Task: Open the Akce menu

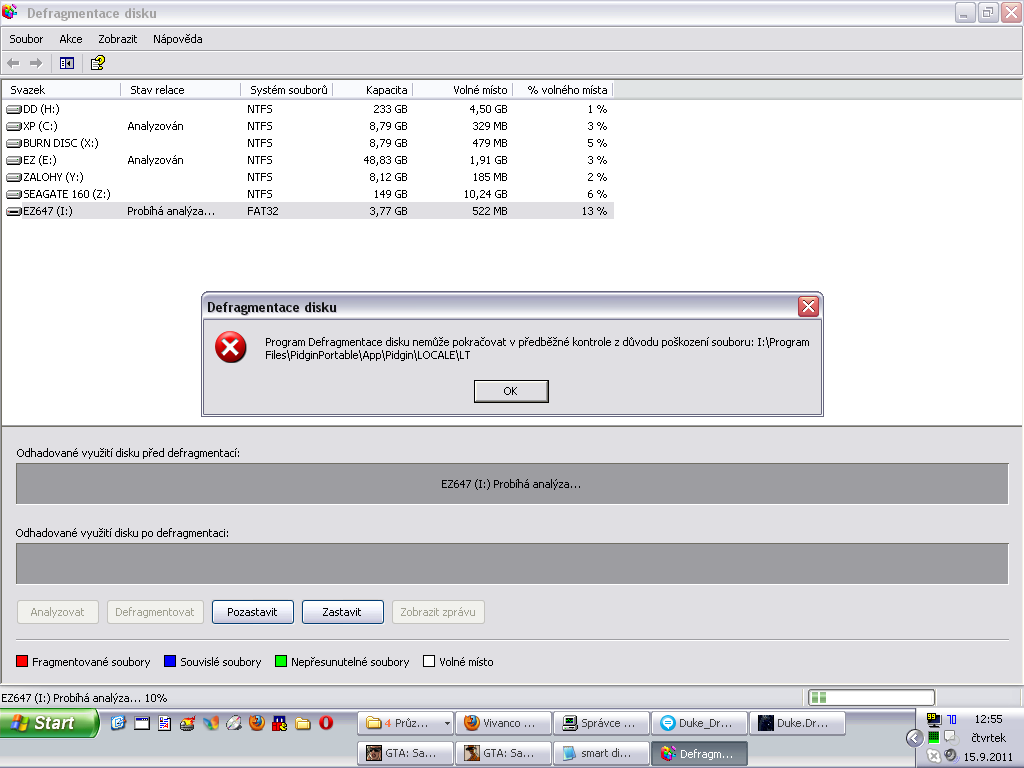Action: (x=71, y=39)
